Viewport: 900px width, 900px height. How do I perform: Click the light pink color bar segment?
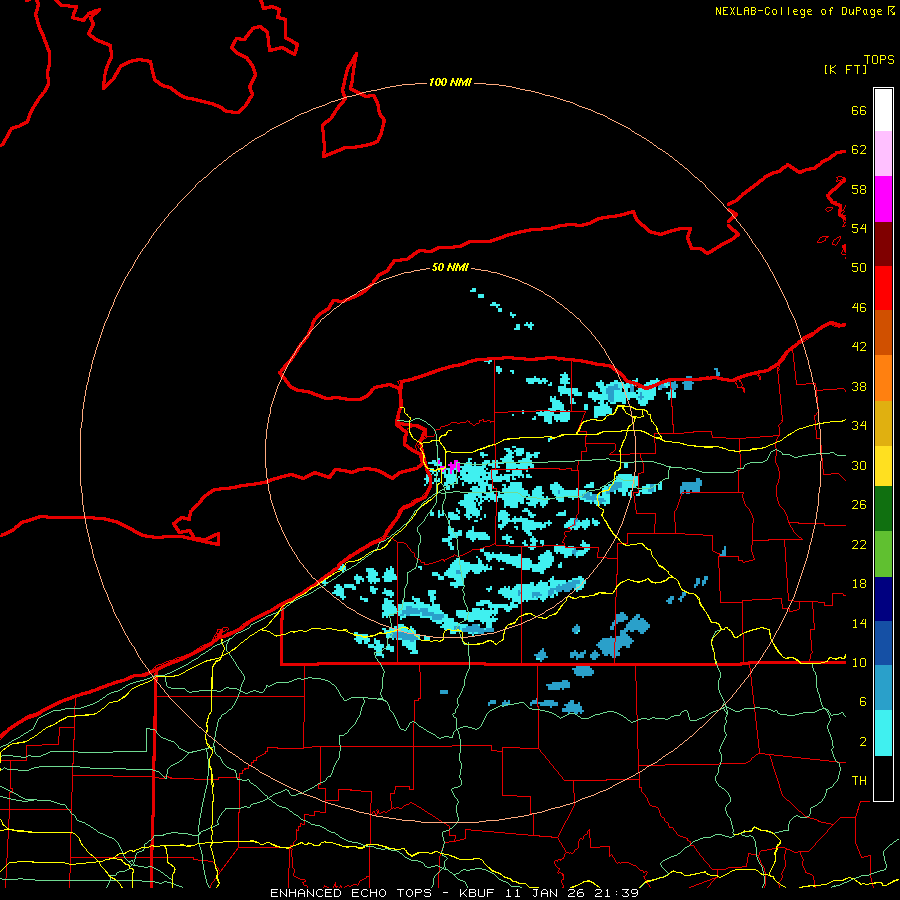[x=883, y=153]
